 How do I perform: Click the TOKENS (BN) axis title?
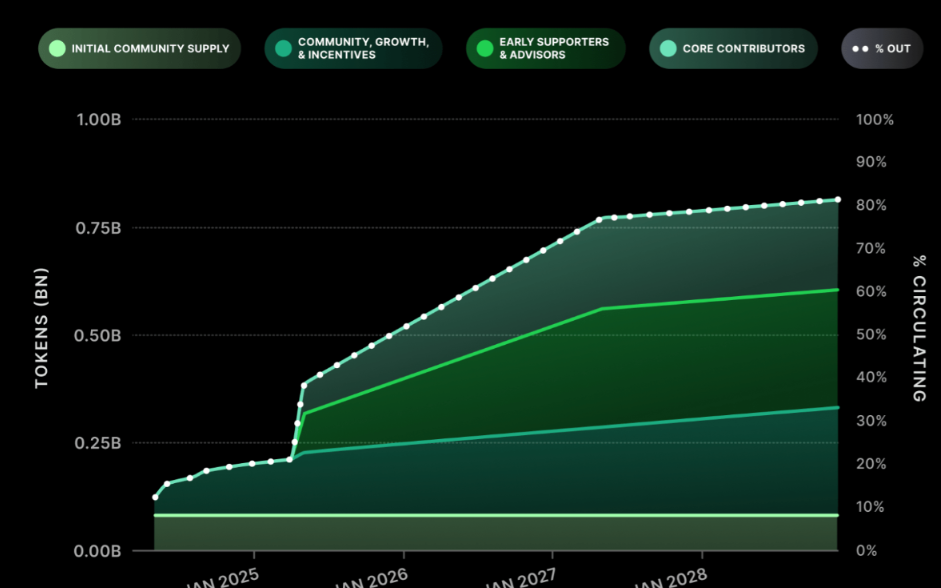[41, 328]
